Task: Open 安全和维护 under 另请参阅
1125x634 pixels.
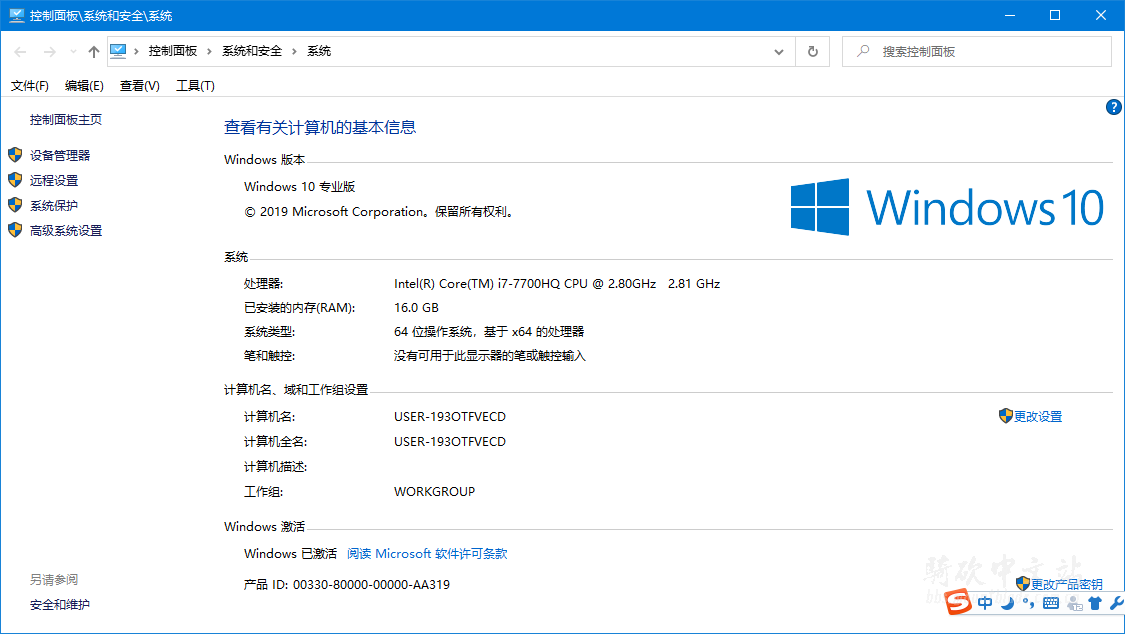Action: 60,605
